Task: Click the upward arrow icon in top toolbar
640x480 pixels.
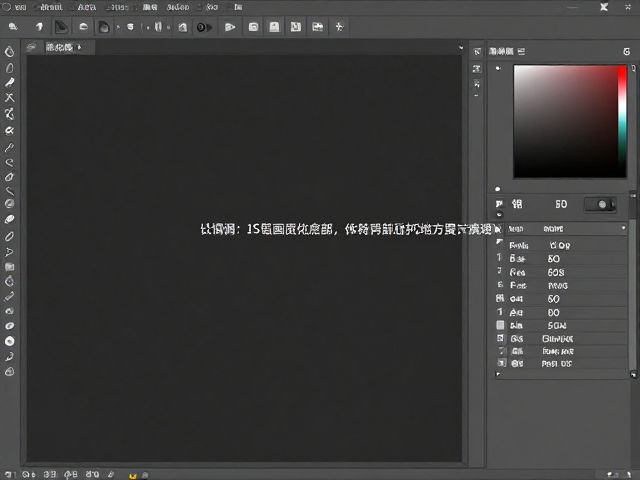Action: pyautogui.click(x=39, y=27)
